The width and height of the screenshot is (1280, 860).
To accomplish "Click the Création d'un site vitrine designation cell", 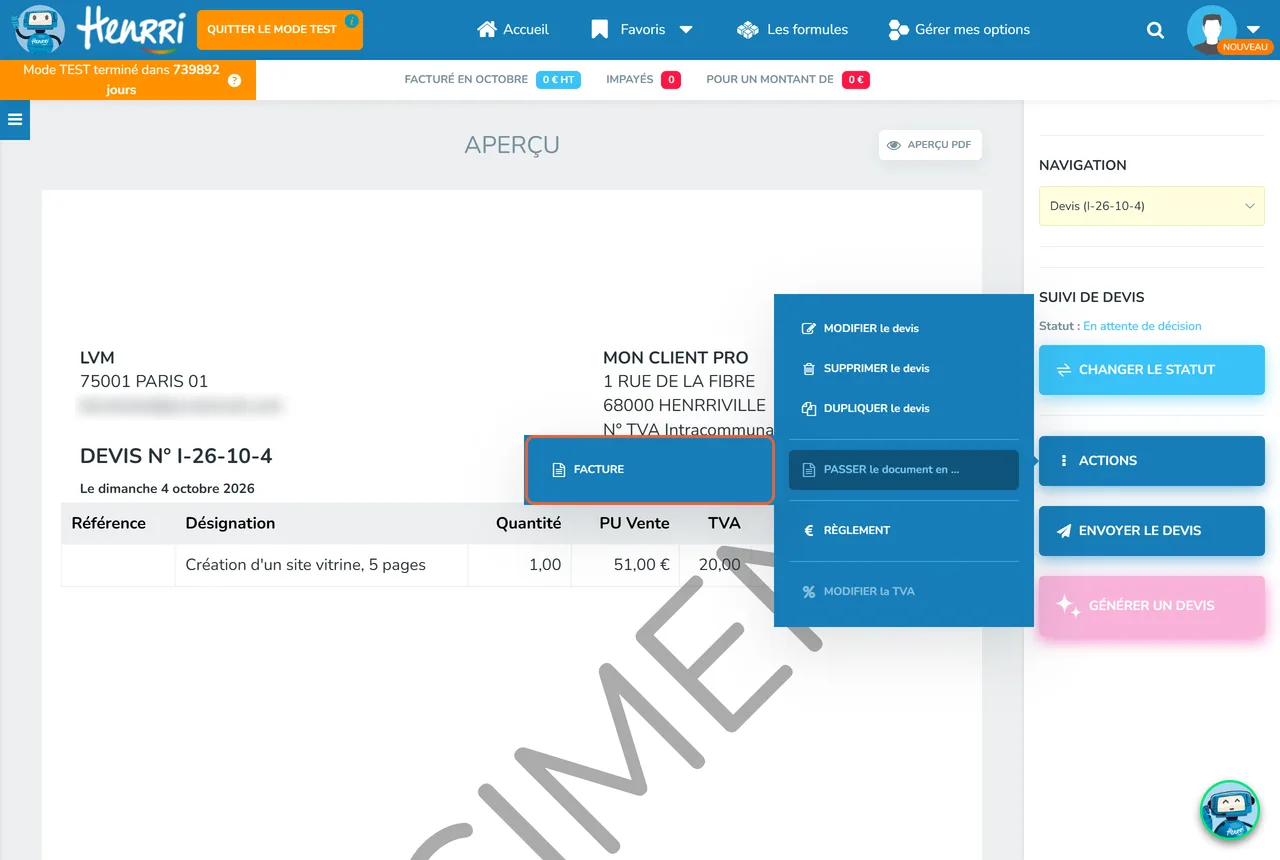I will click(x=321, y=565).
